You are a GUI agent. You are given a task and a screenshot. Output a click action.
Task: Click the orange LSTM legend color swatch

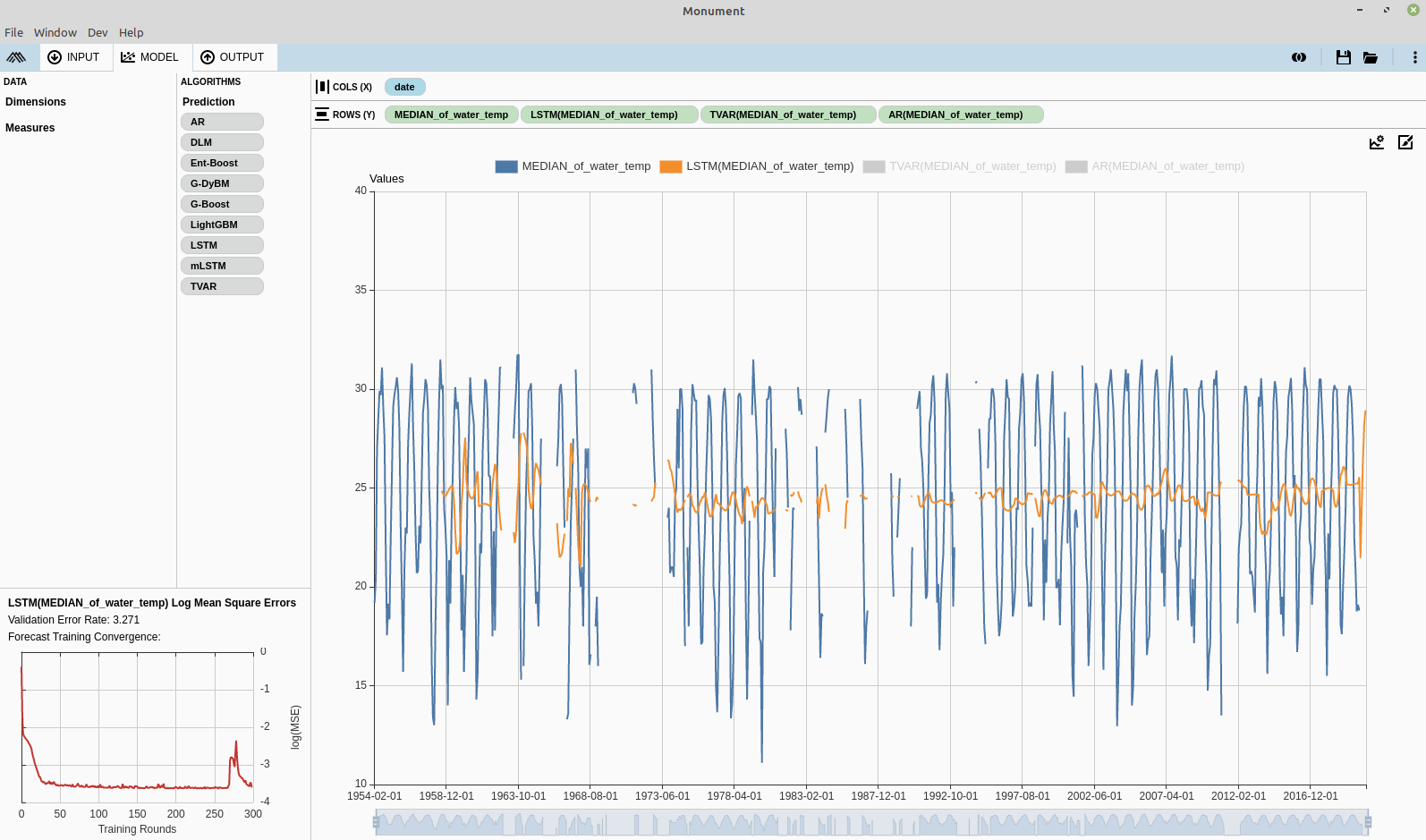coord(671,166)
